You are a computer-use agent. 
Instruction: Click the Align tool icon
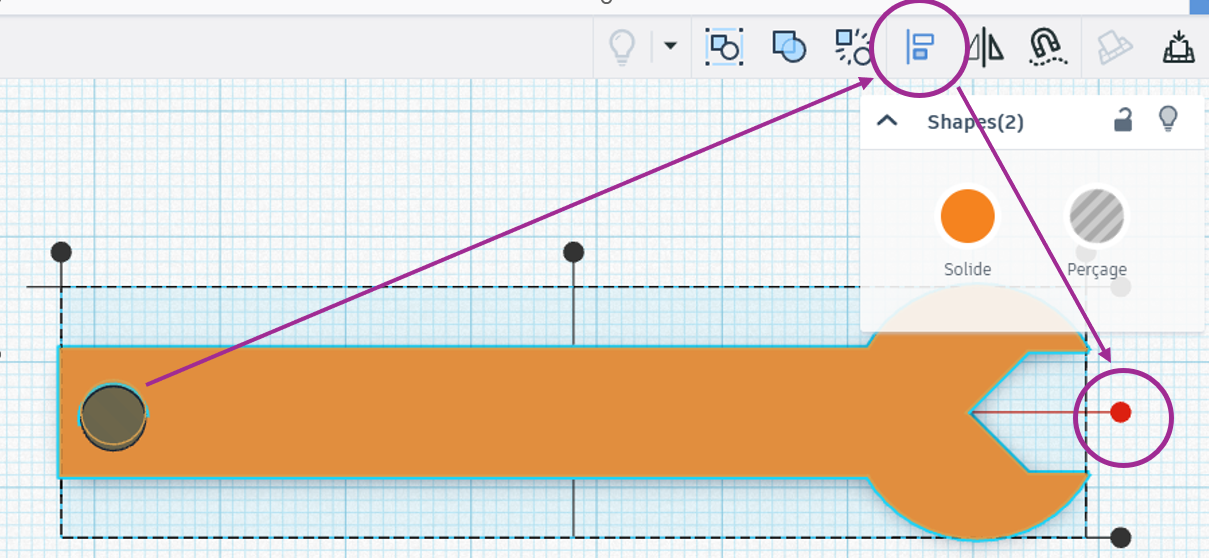click(x=919, y=47)
